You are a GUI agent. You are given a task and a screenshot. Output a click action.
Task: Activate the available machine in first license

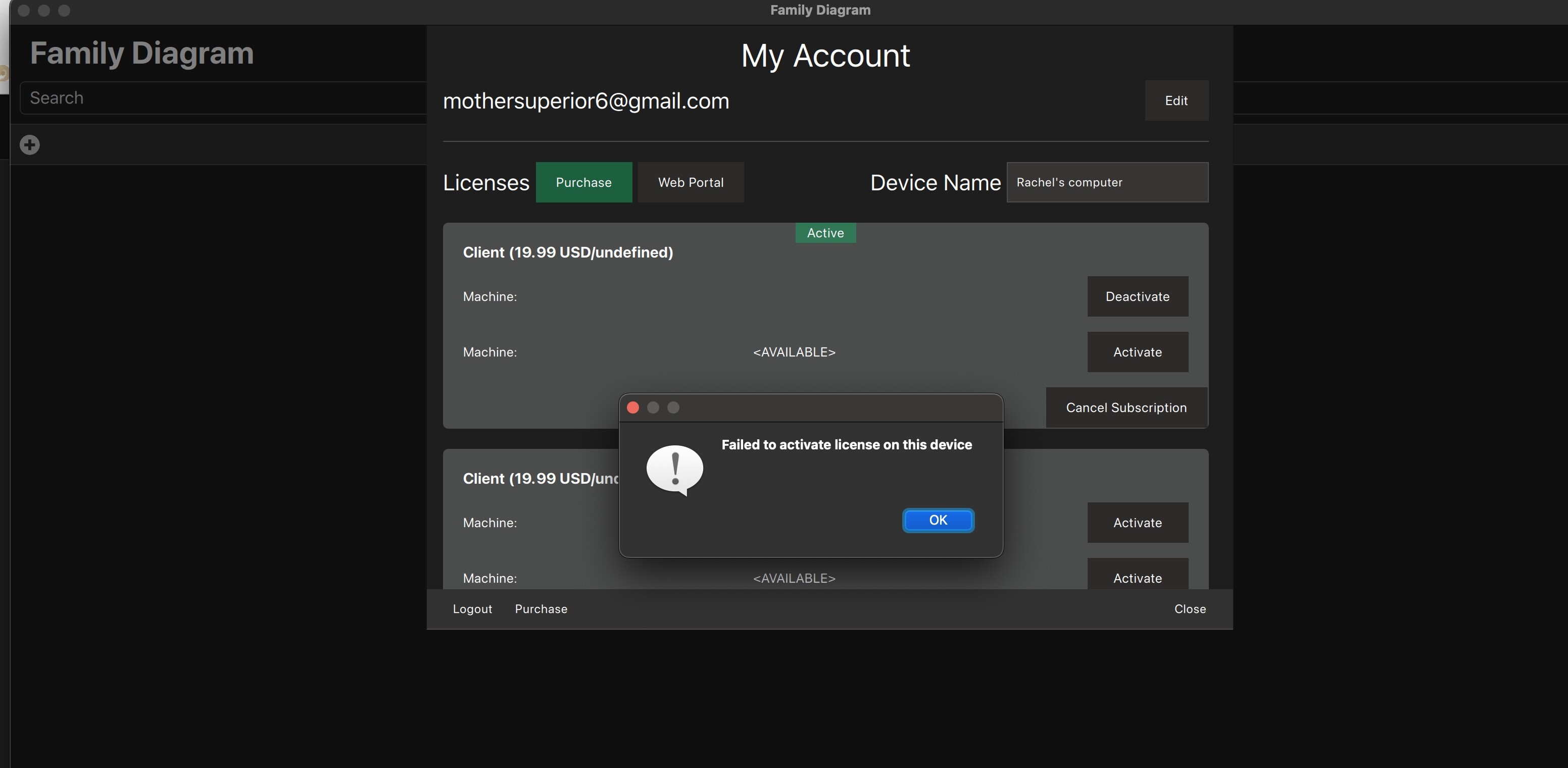[1137, 352]
